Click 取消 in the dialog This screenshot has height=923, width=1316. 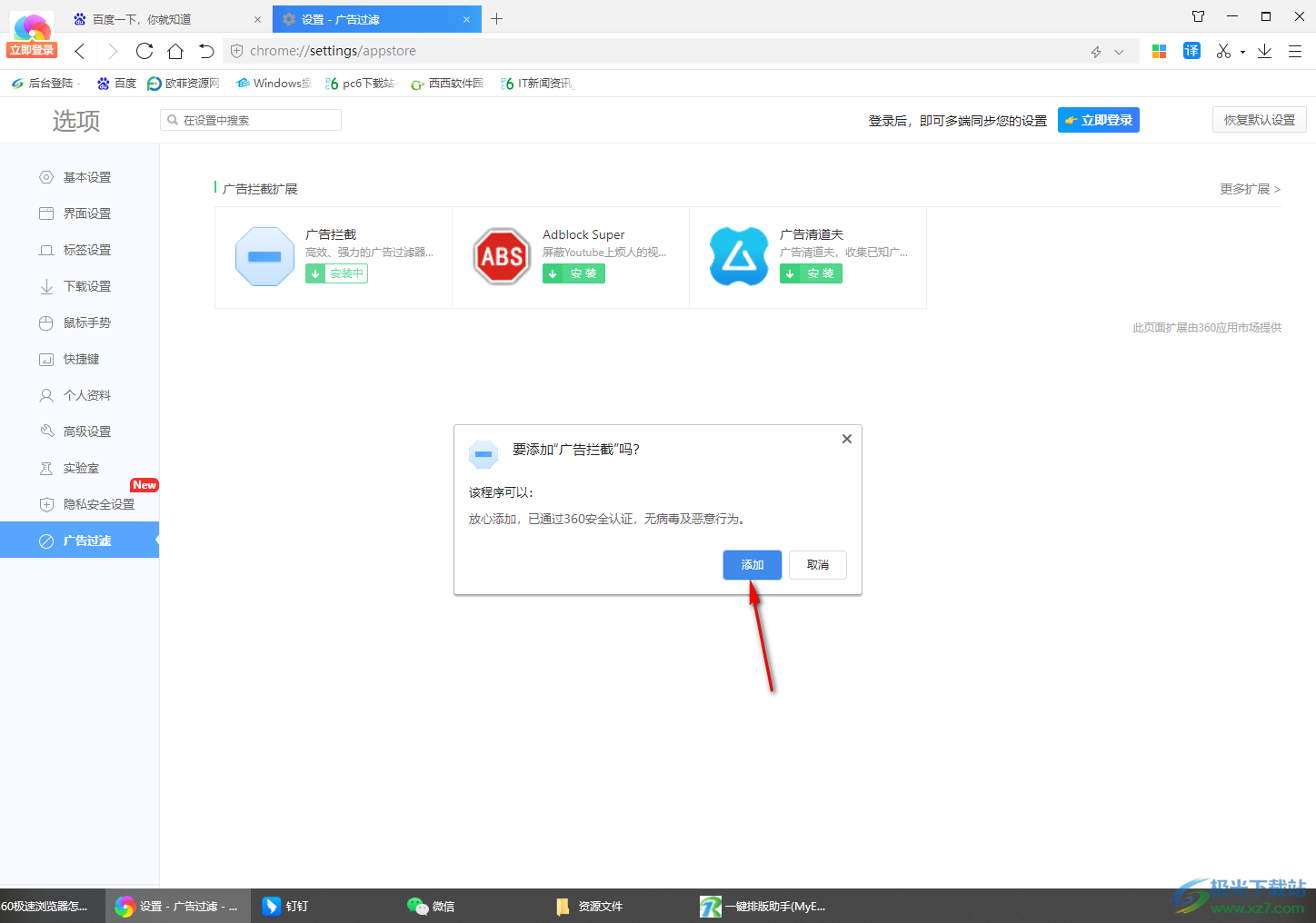pos(818,565)
